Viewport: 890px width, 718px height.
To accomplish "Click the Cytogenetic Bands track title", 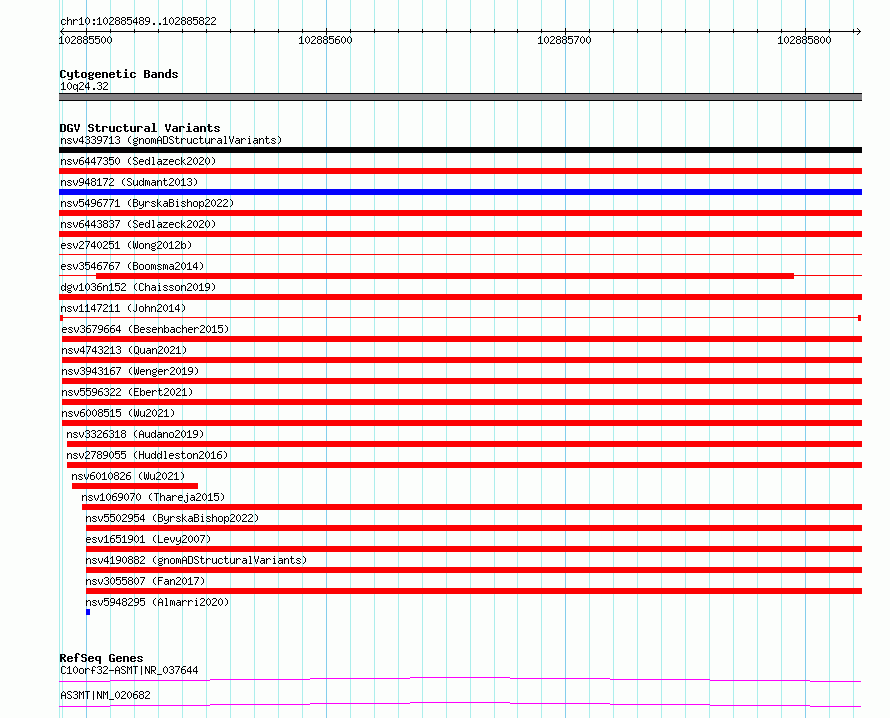I will (119, 74).
